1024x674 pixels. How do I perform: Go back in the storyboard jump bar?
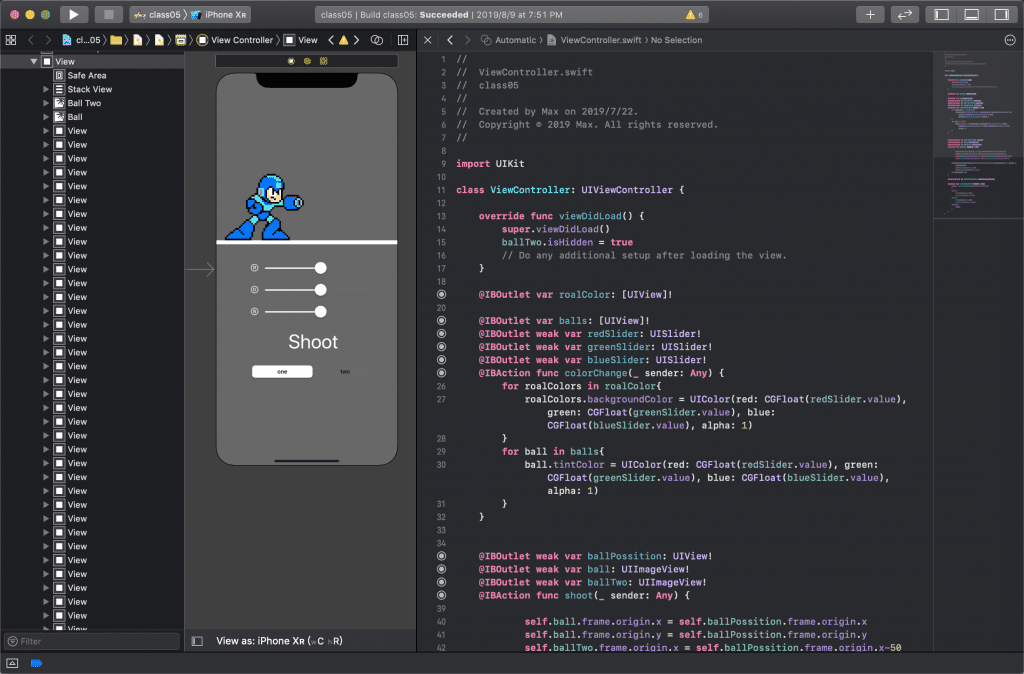click(x=31, y=40)
